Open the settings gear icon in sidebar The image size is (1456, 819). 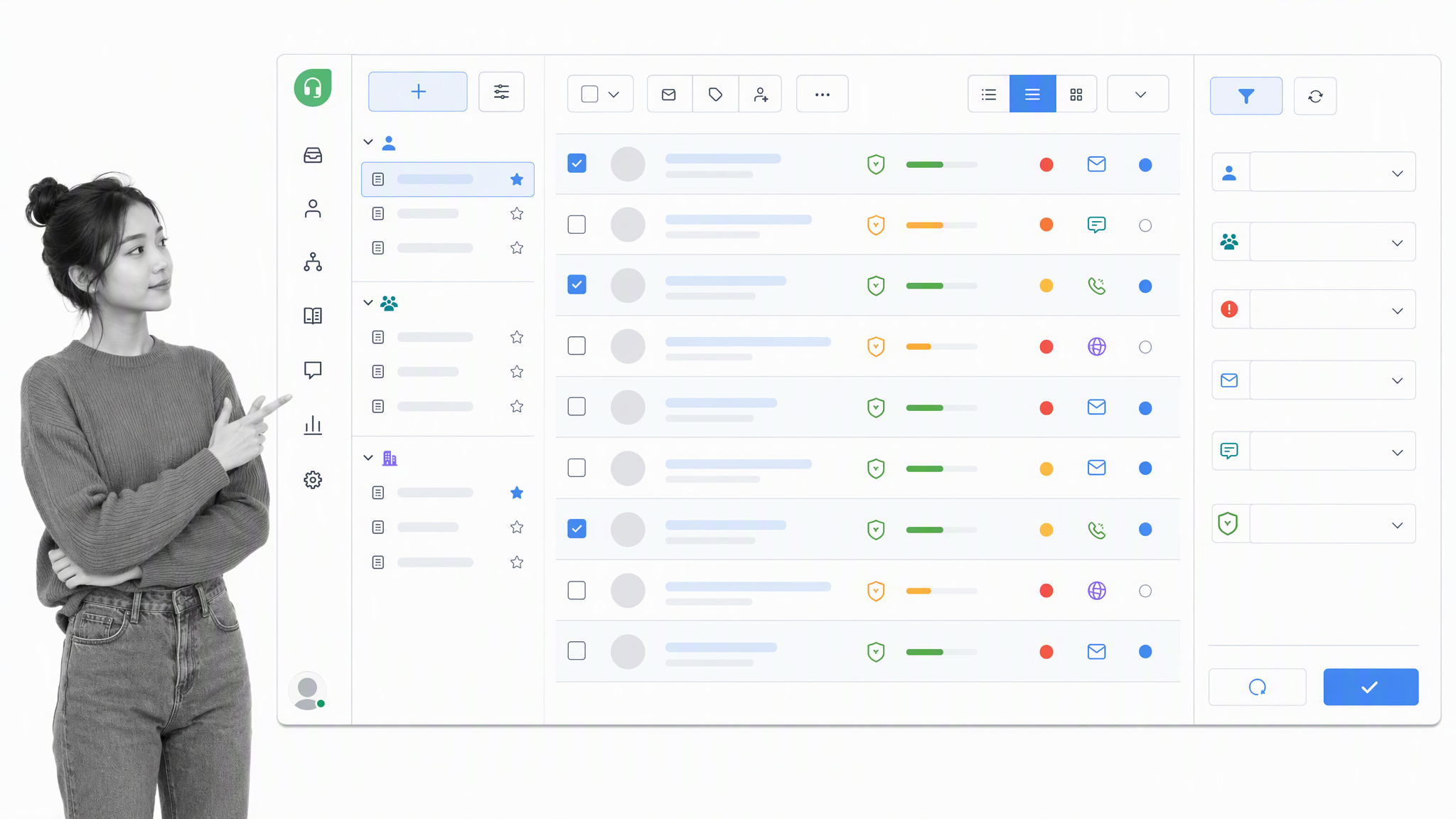click(x=313, y=480)
